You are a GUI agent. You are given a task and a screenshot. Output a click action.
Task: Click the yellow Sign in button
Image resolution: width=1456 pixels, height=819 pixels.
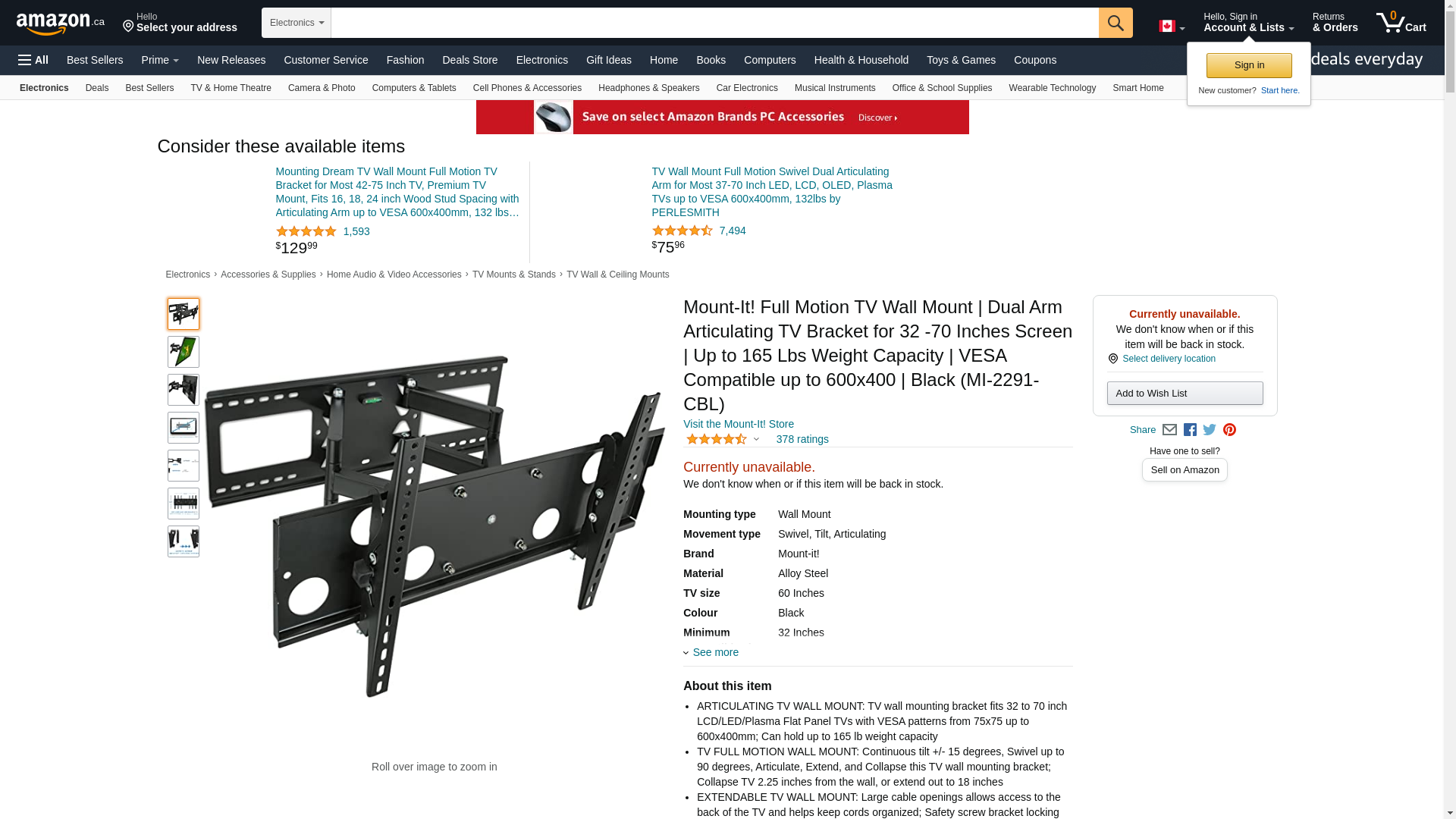[1249, 65]
